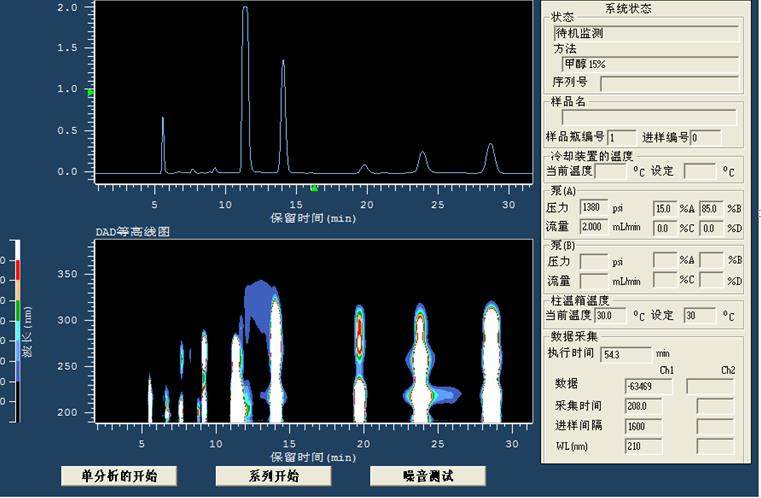Click the red segment of the color scale

(18, 269)
